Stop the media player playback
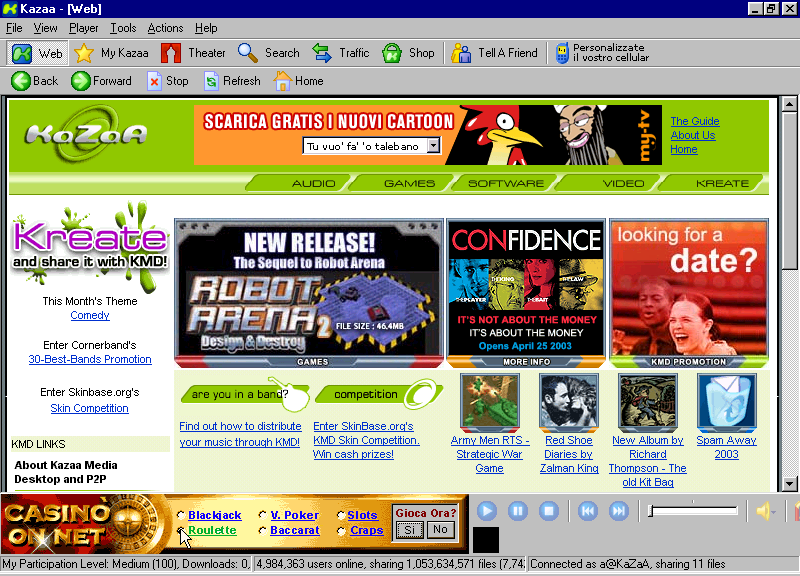 549,511
